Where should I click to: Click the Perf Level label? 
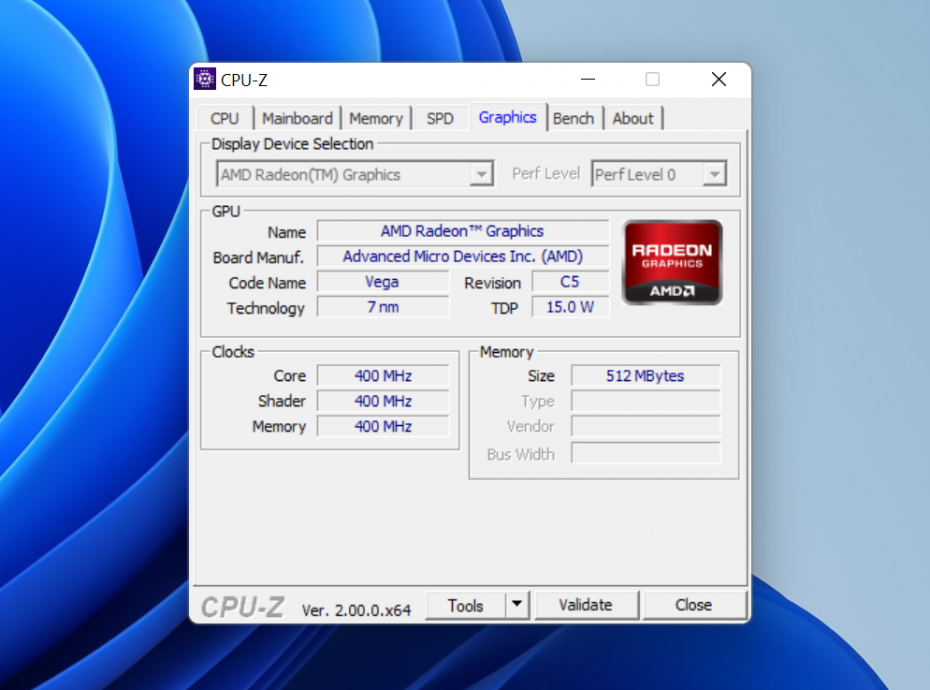coord(546,173)
